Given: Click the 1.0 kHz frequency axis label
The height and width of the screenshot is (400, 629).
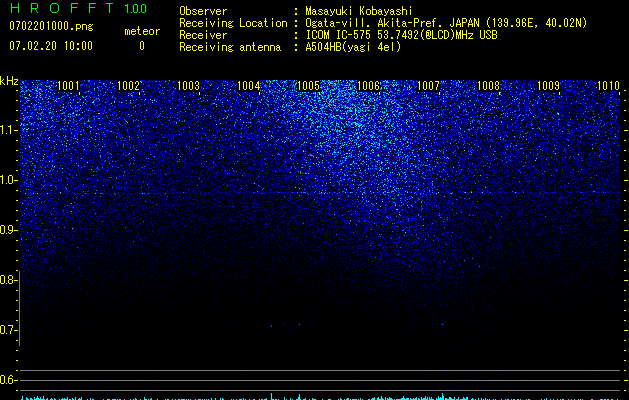Looking at the screenshot, I should pyautogui.click(x=8, y=180).
